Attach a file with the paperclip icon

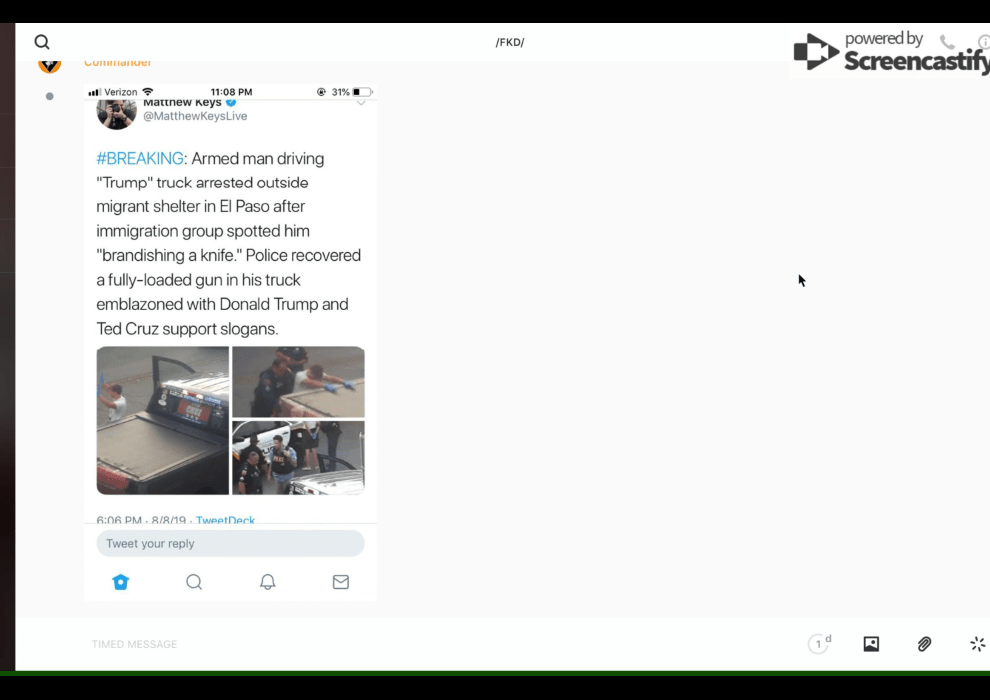pyautogui.click(x=924, y=644)
